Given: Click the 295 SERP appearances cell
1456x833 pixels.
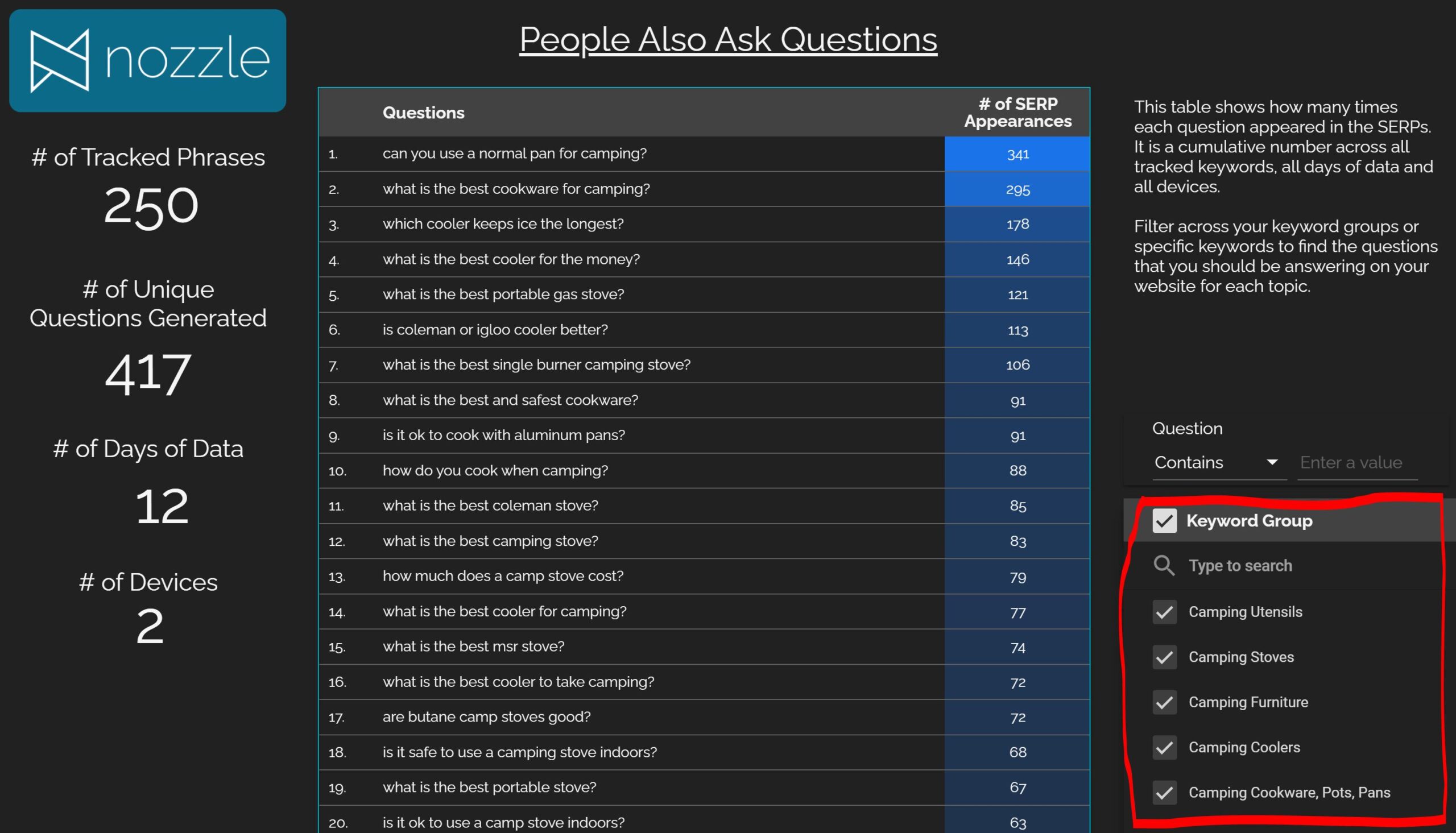Looking at the screenshot, I should tap(1017, 189).
